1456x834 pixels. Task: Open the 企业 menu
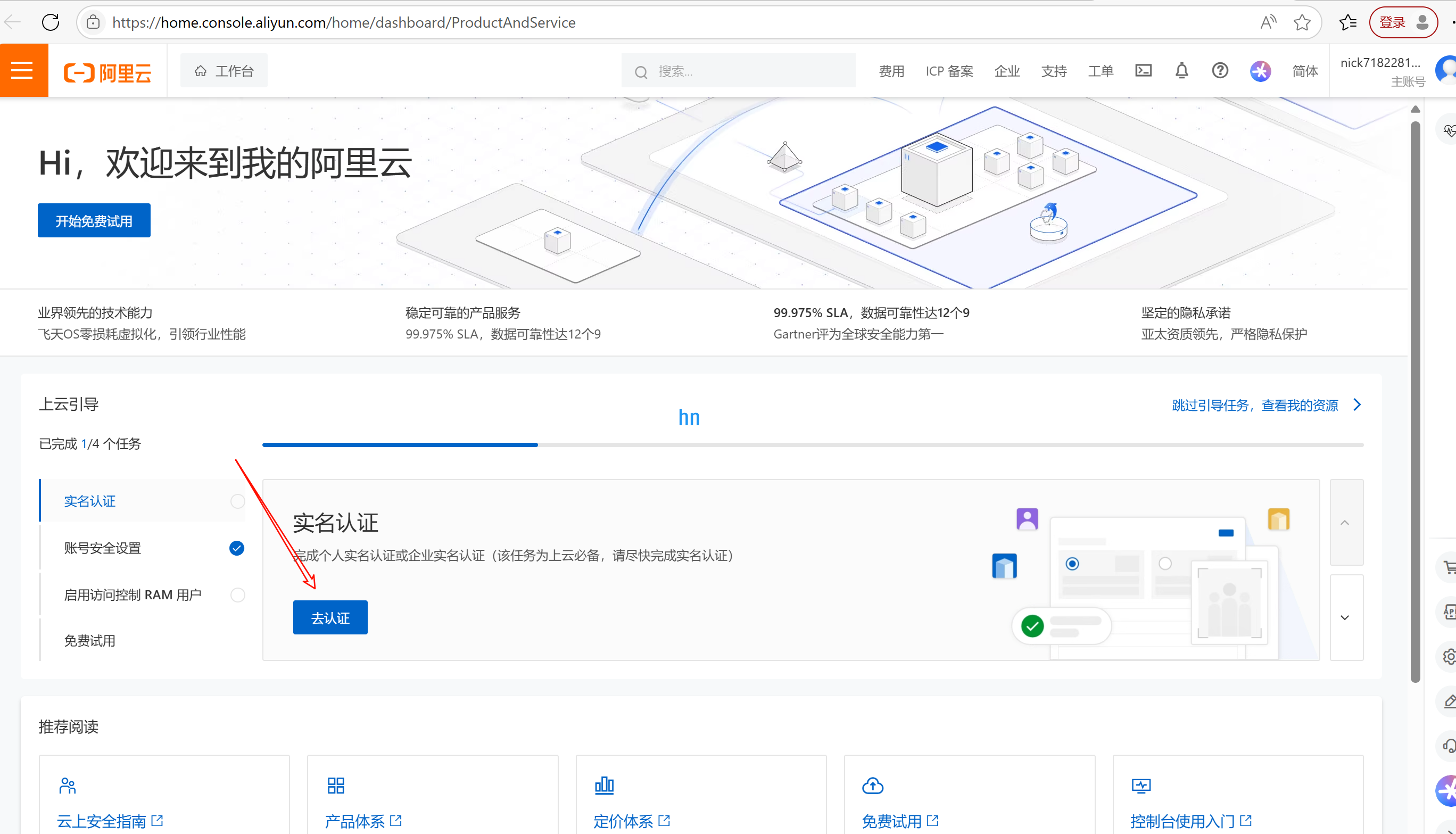pos(1007,71)
